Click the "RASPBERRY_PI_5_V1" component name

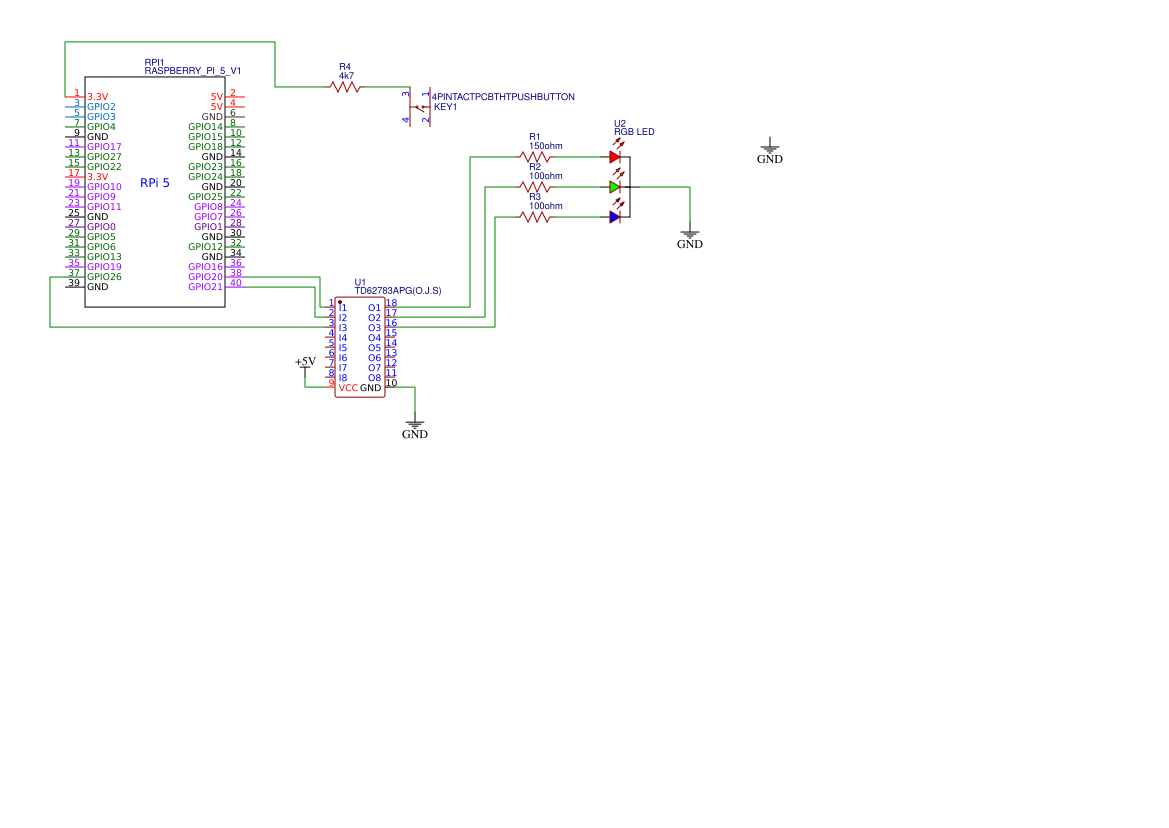coord(193,71)
